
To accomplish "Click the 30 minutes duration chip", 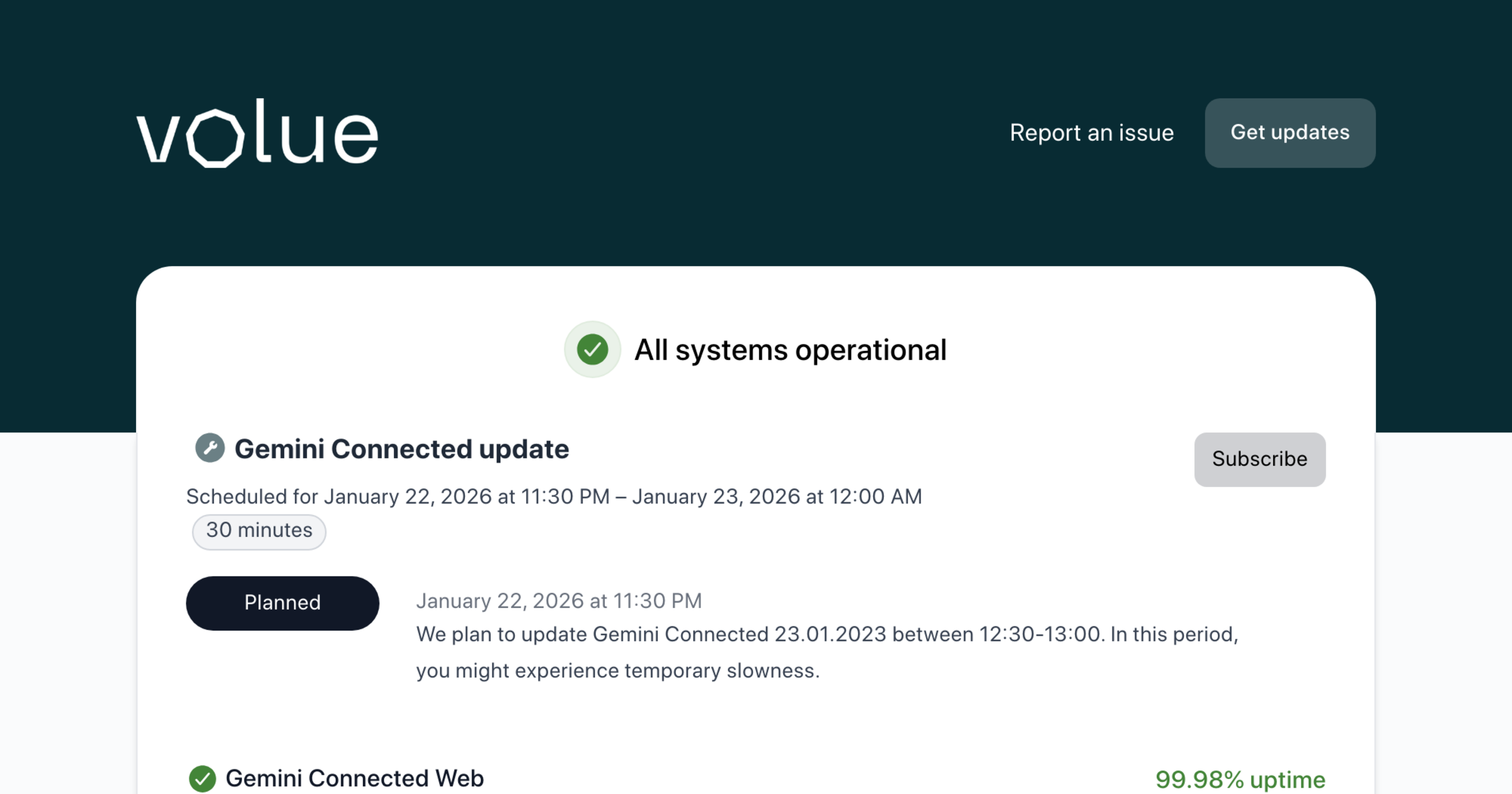I will click(x=258, y=531).
